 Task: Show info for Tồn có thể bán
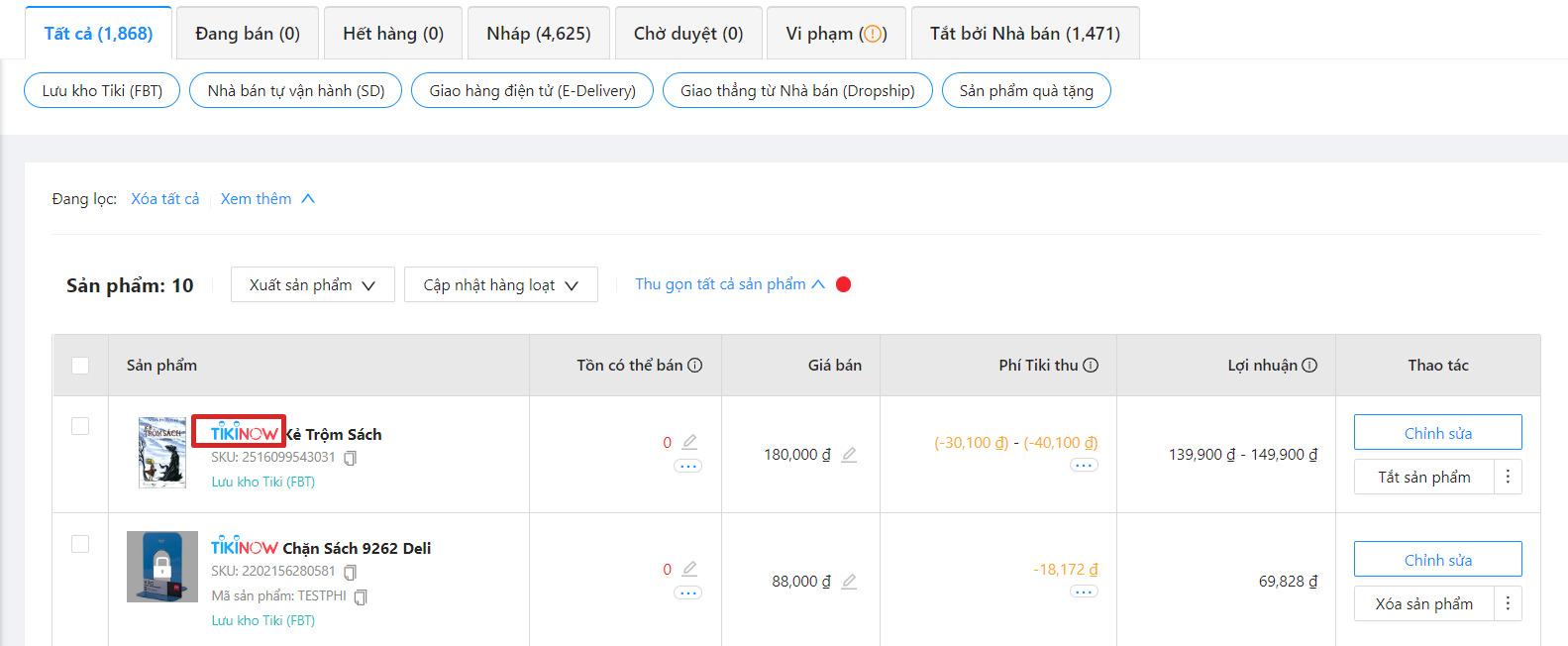695,366
